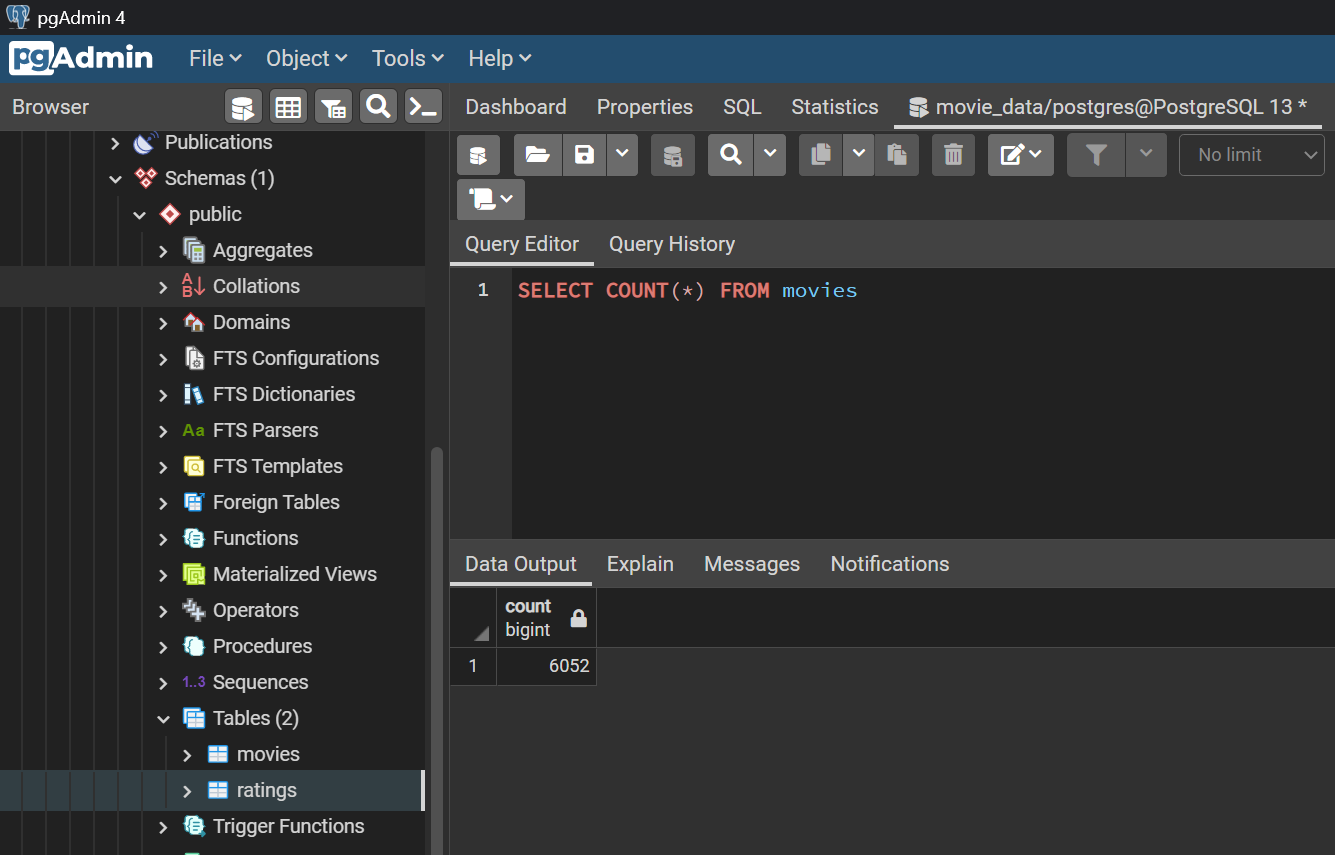
Task: Click the result cell showing 6052
Action: pos(546,666)
